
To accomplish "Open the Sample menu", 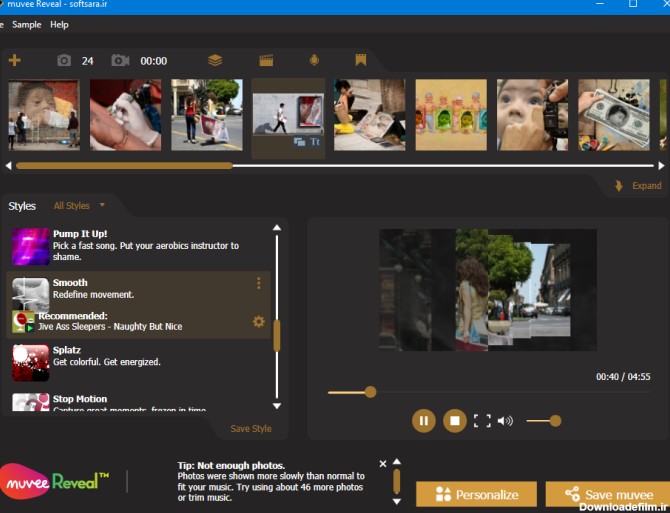I will (x=26, y=25).
